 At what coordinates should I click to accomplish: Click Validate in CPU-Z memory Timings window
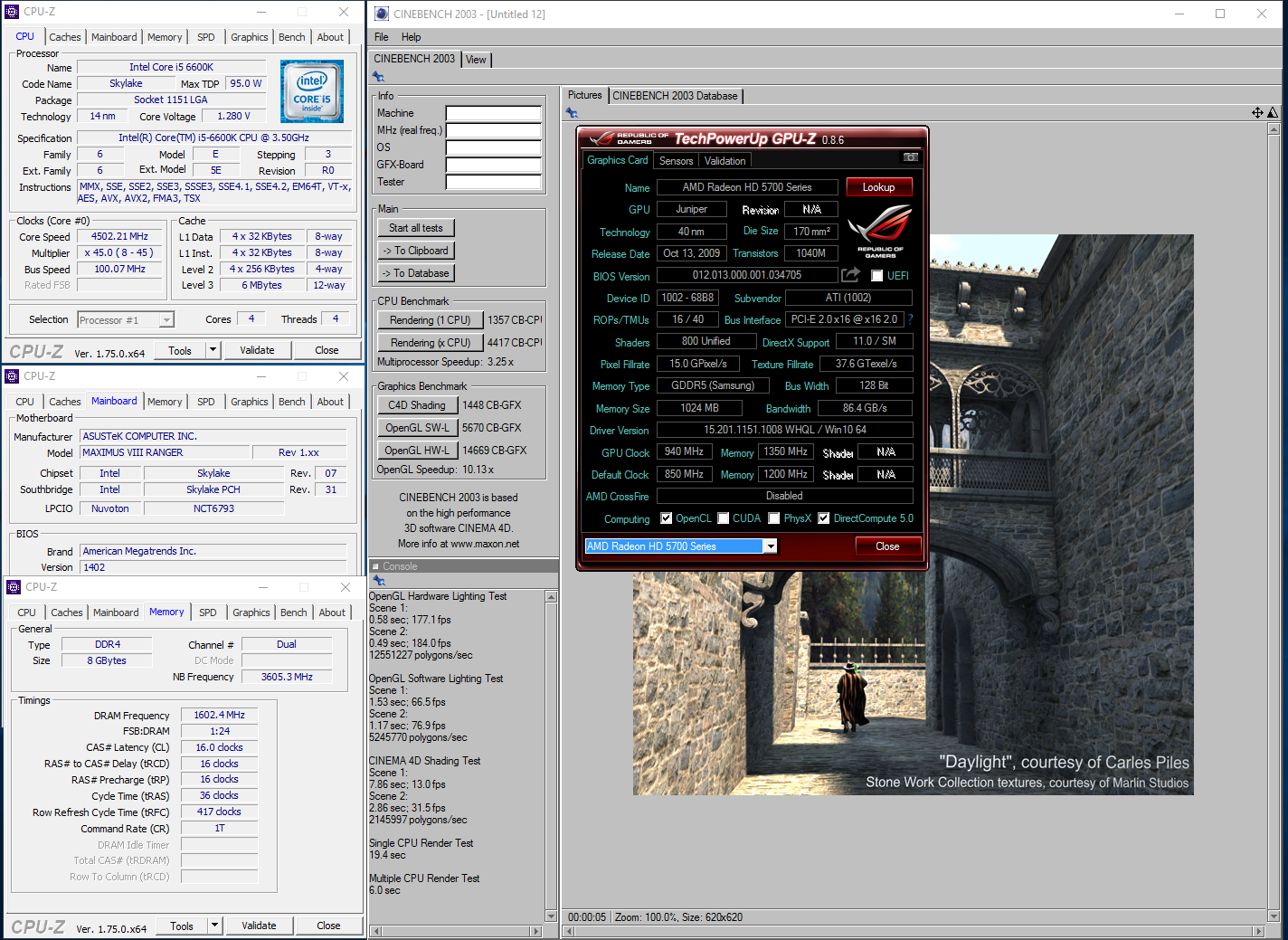pyautogui.click(x=259, y=926)
